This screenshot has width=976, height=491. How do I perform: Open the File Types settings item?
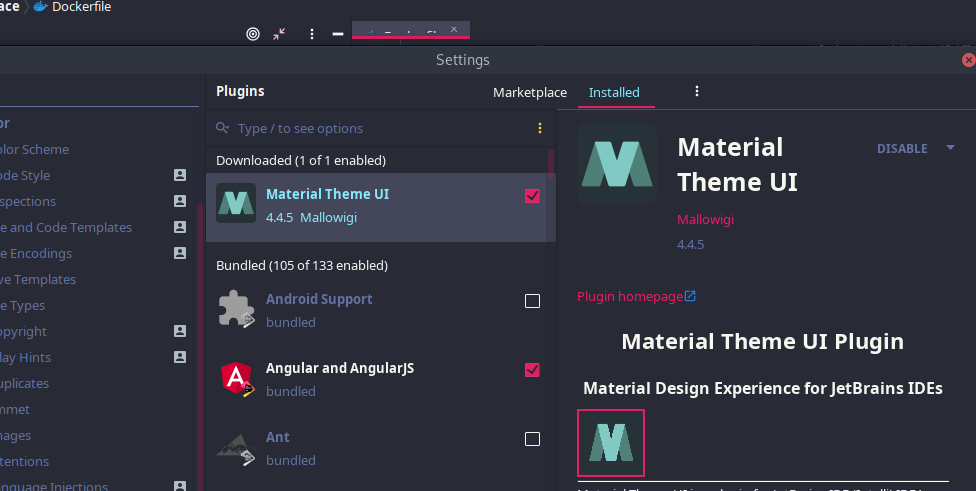pos(22,306)
